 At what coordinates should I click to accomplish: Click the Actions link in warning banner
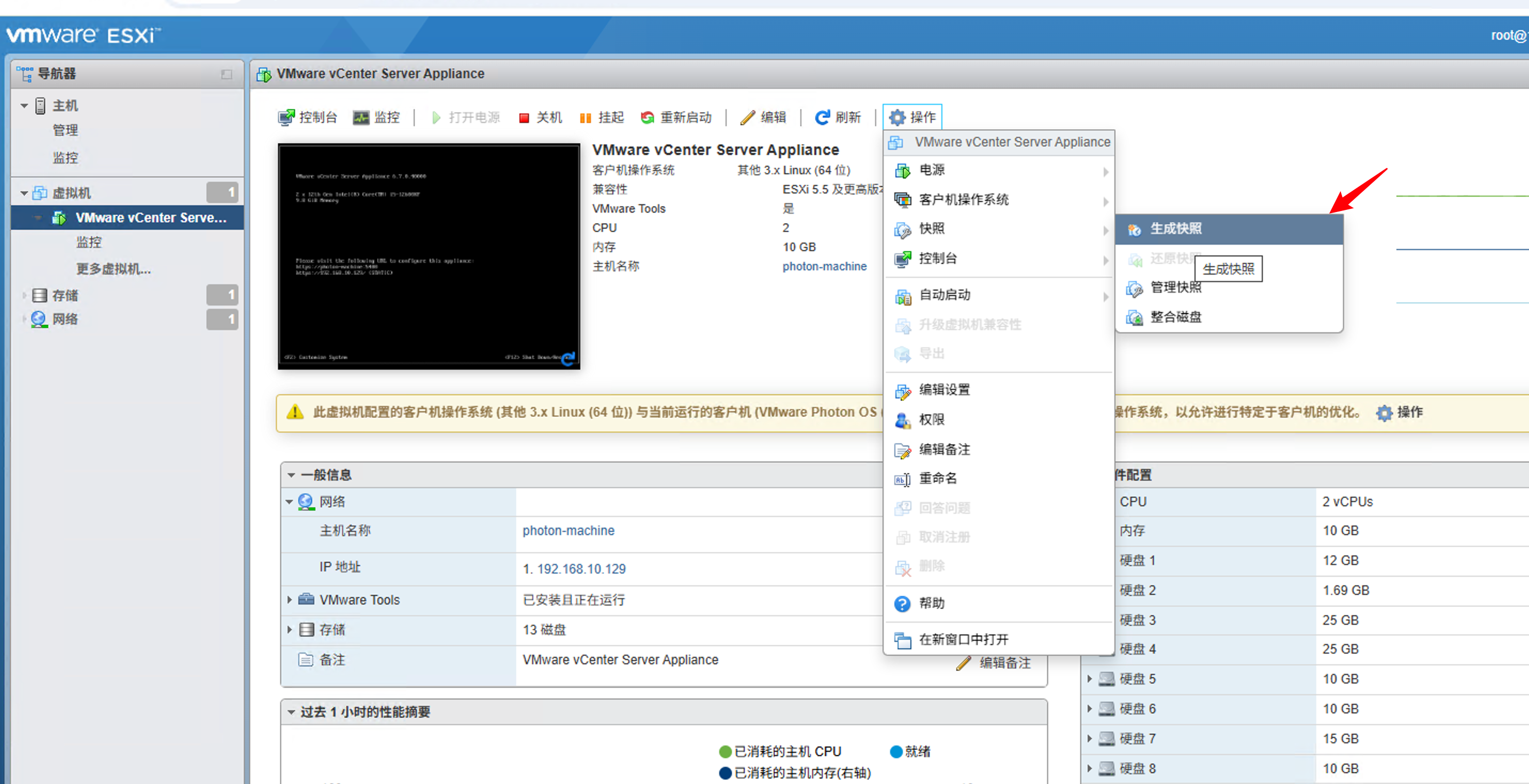tap(1399, 412)
